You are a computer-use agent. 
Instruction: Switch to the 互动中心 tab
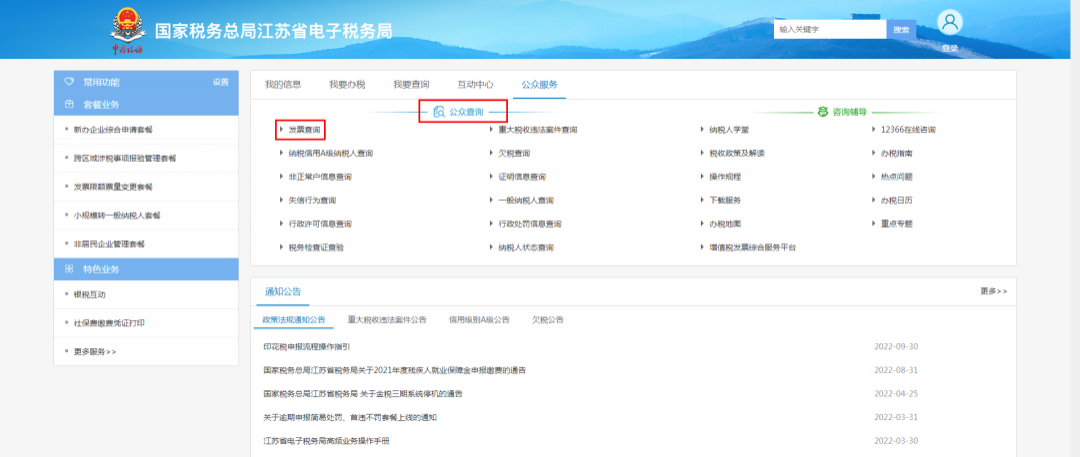[475, 85]
